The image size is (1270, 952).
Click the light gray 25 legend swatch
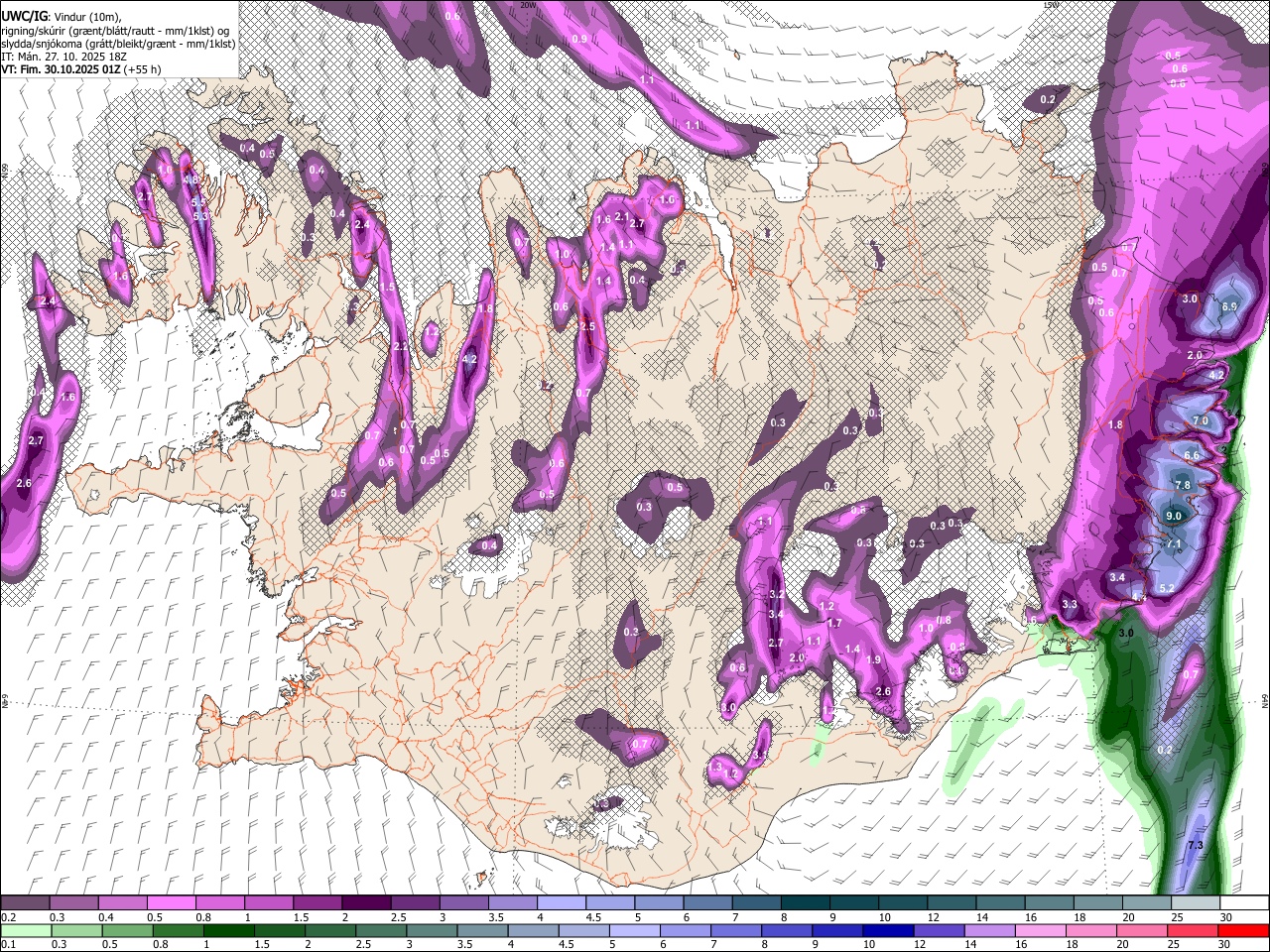[1195, 903]
